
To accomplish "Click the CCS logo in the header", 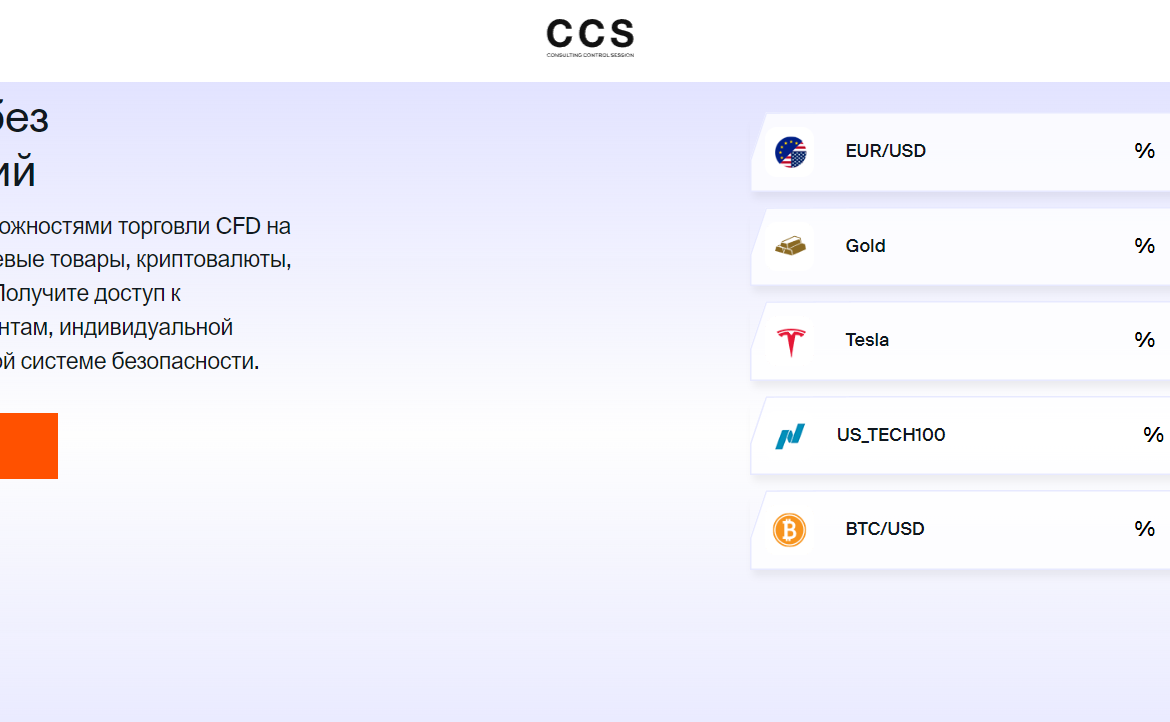I will 590,34.
